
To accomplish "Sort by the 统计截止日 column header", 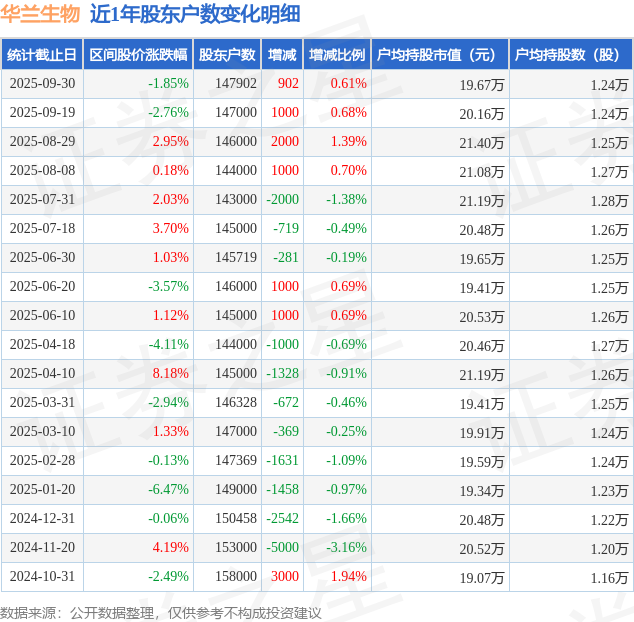I will [41, 55].
